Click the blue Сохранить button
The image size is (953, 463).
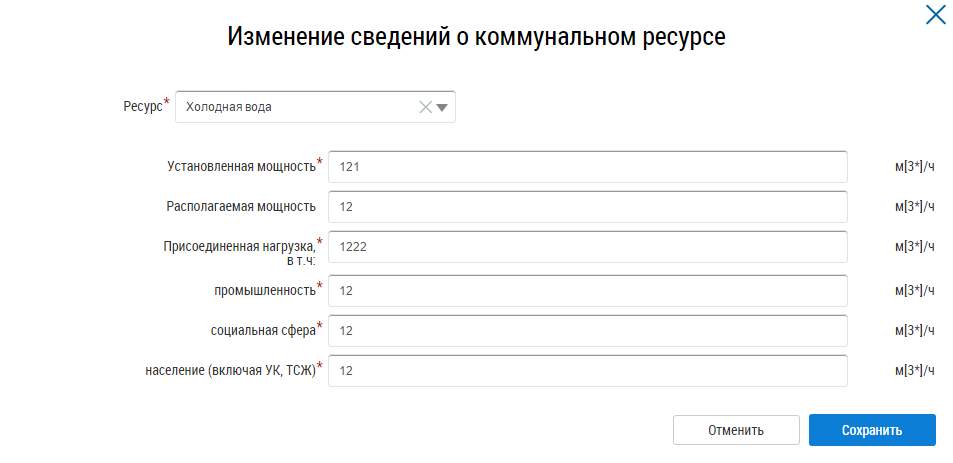[872, 430]
